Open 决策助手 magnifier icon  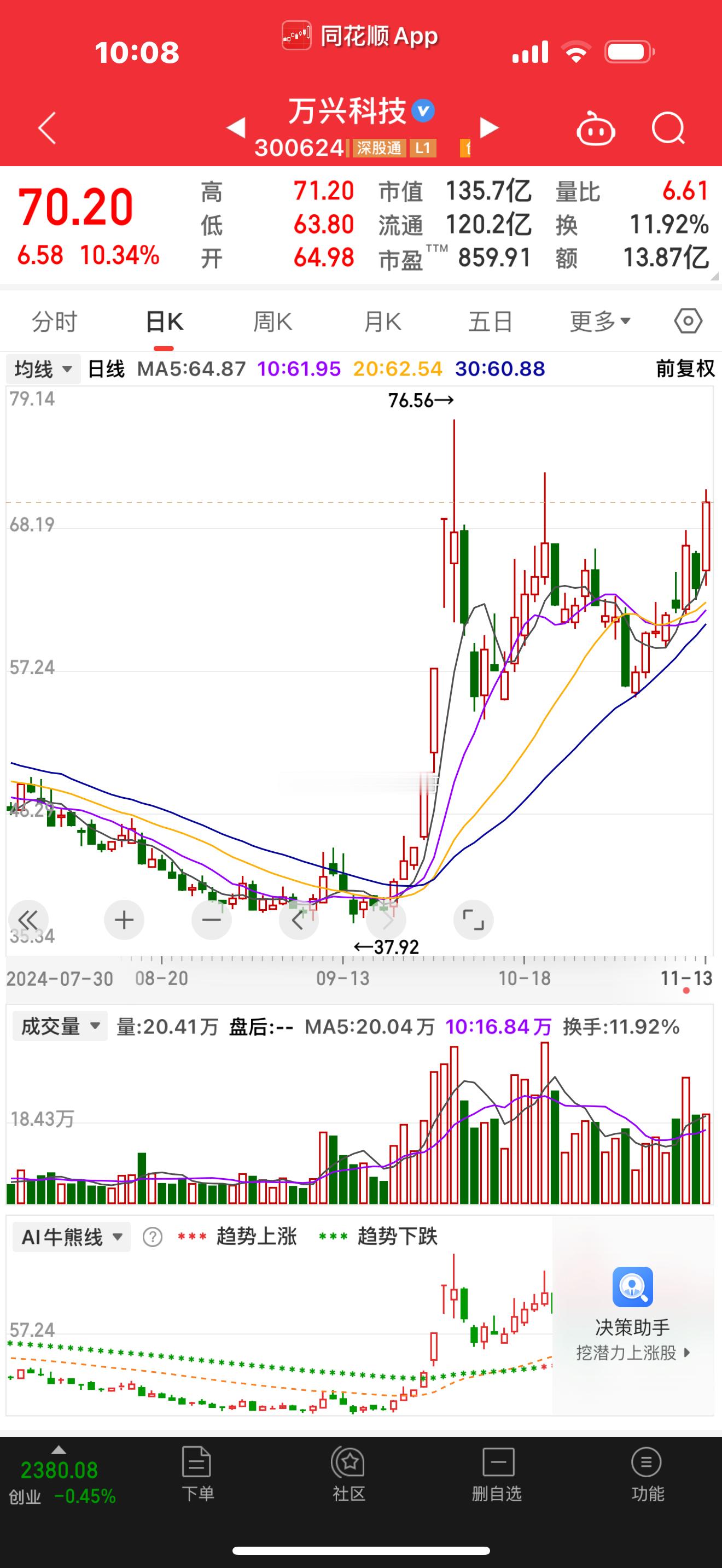coord(632,1287)
